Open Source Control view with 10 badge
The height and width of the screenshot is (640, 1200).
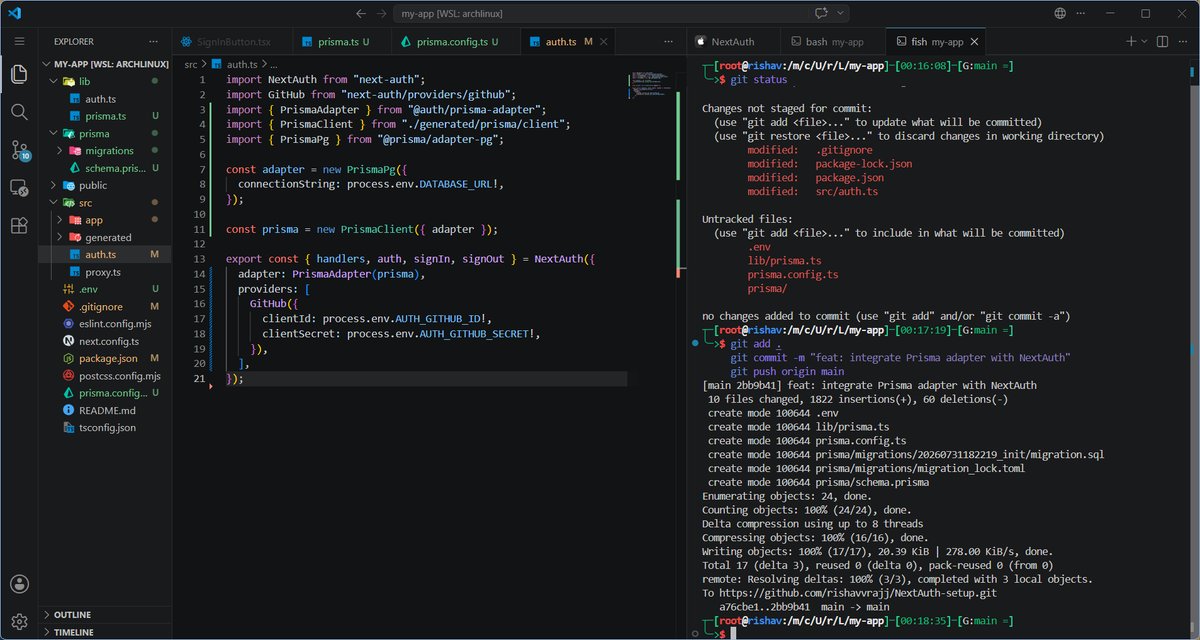tap(19, 150)
